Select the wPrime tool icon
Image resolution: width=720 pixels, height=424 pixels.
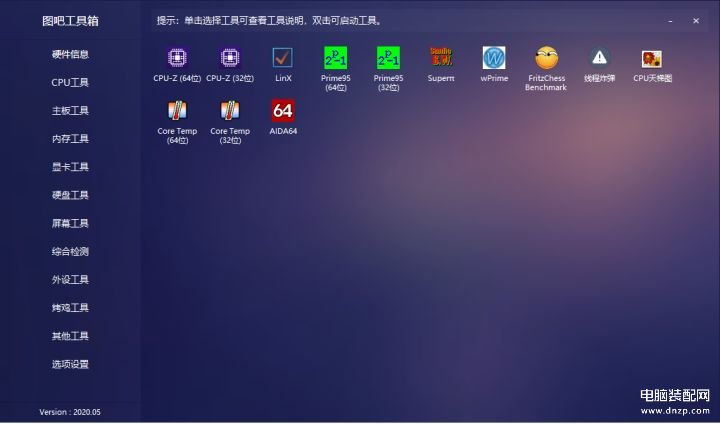click(x=494, y=58)
